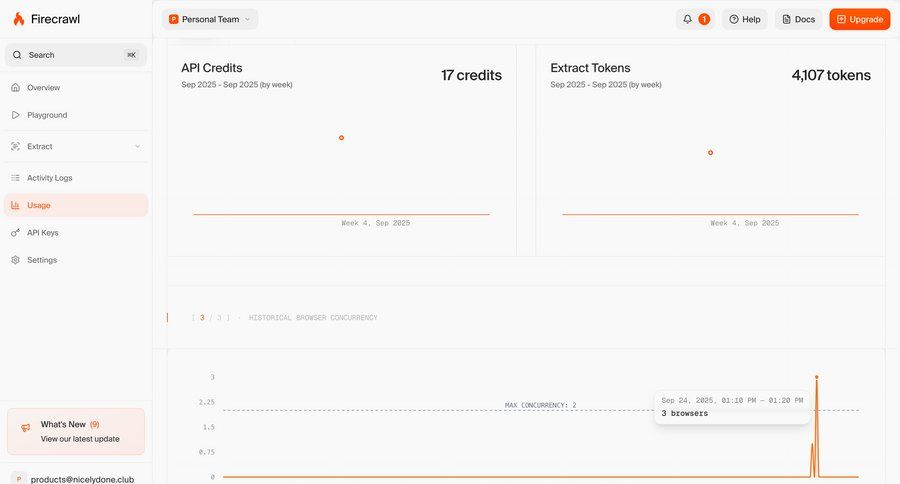
Task: Open the Personal Team dropdown
Action: coord(210,19)
